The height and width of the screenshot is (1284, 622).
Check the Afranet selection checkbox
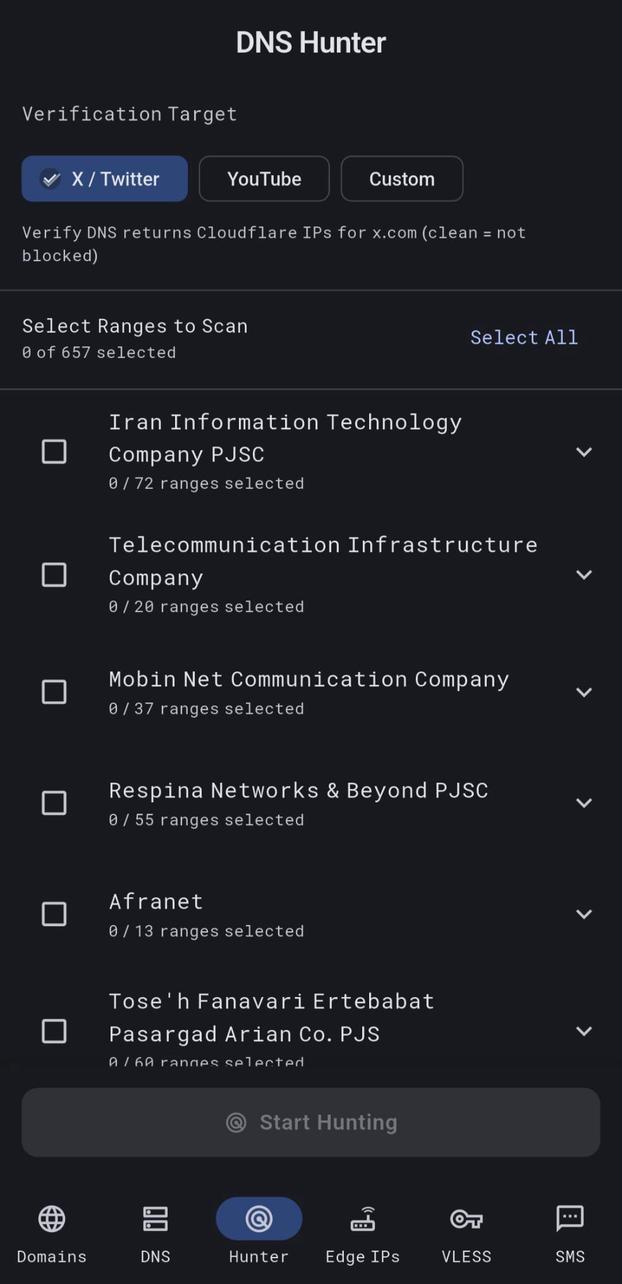coord(54,913)
